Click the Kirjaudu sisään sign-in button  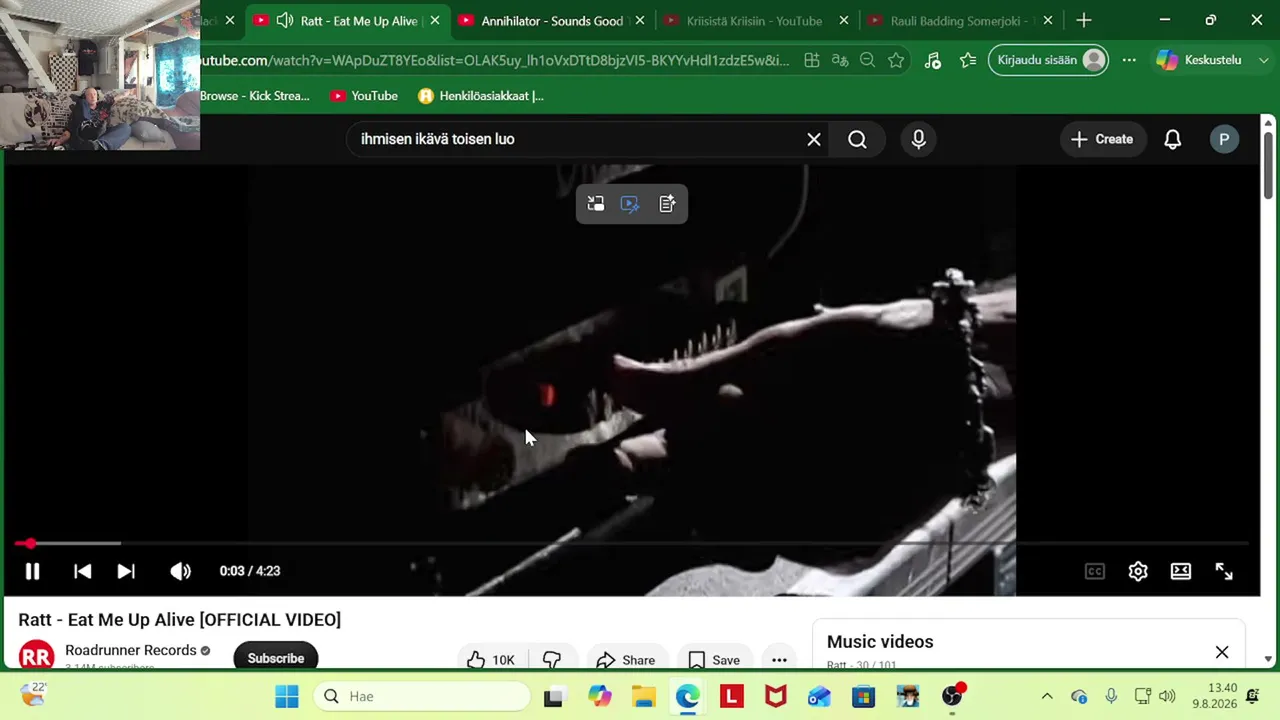pyautogui.click(x=1049, y=60)
